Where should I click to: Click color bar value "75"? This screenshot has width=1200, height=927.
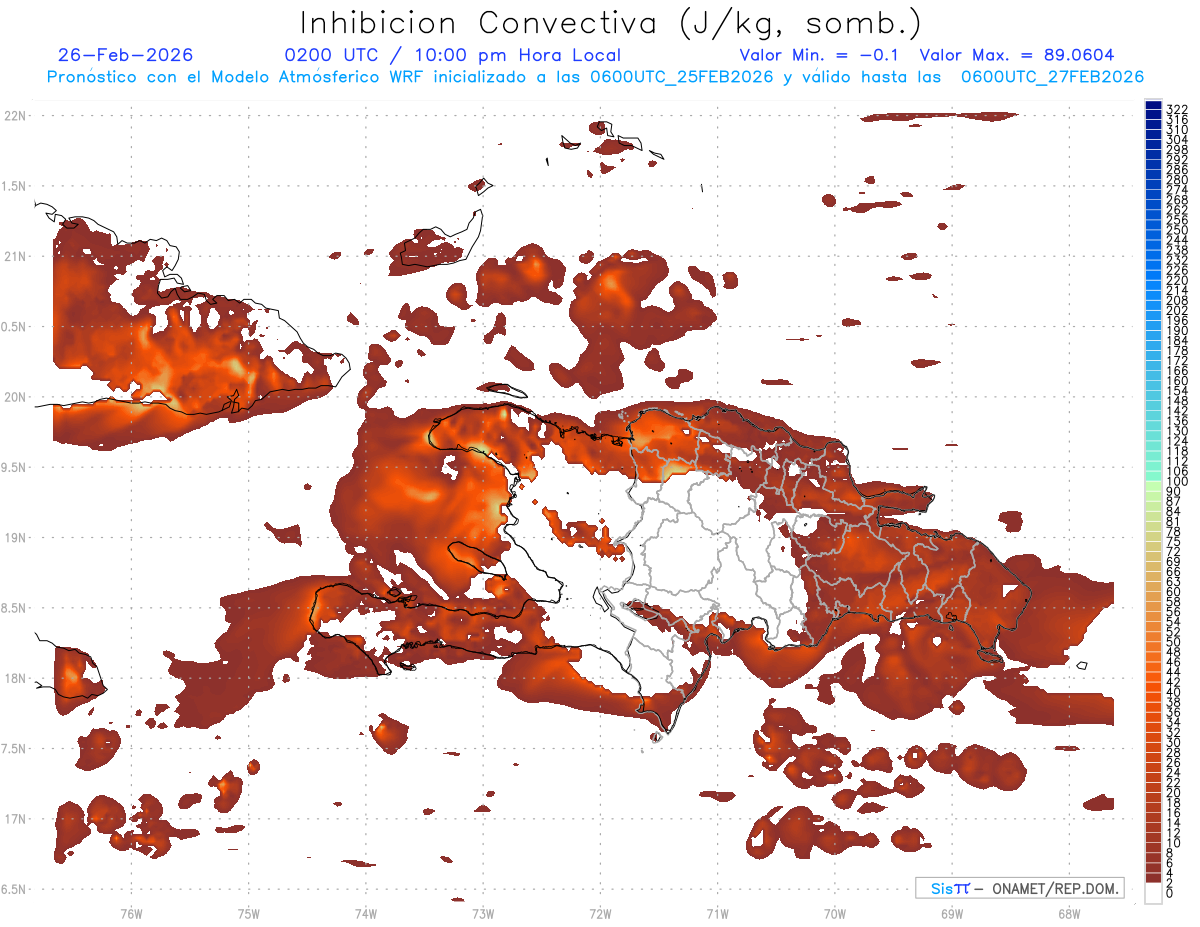[1174, 542]
